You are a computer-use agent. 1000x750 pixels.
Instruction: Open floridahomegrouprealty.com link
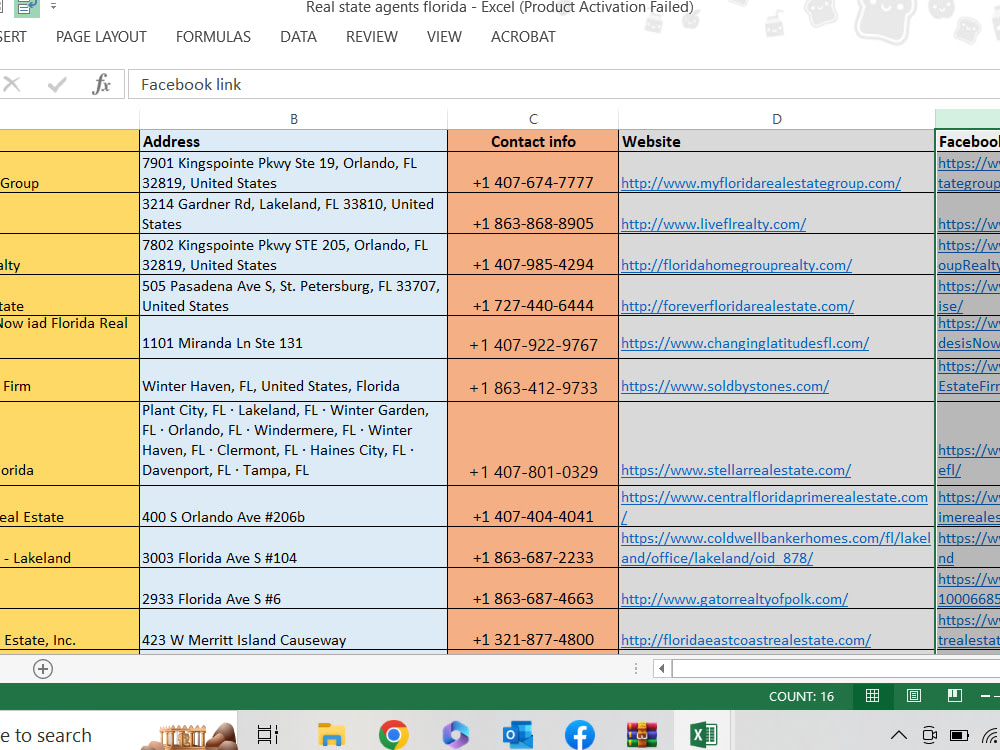tap(737, 265)
